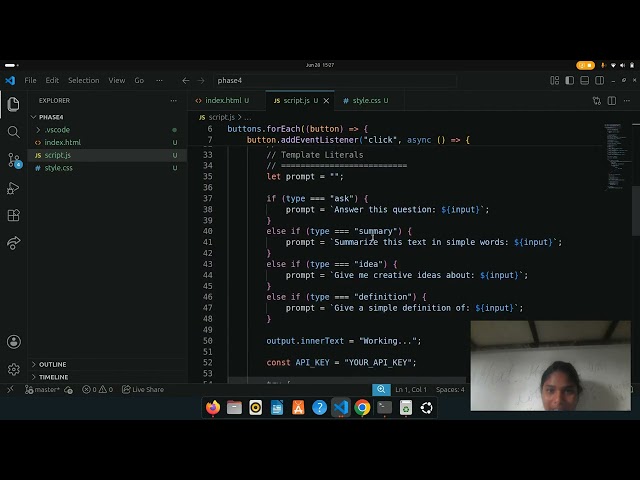Click the VS Code logo in title bar
Screen dimensions: 640x480
(x=10, y=80)
